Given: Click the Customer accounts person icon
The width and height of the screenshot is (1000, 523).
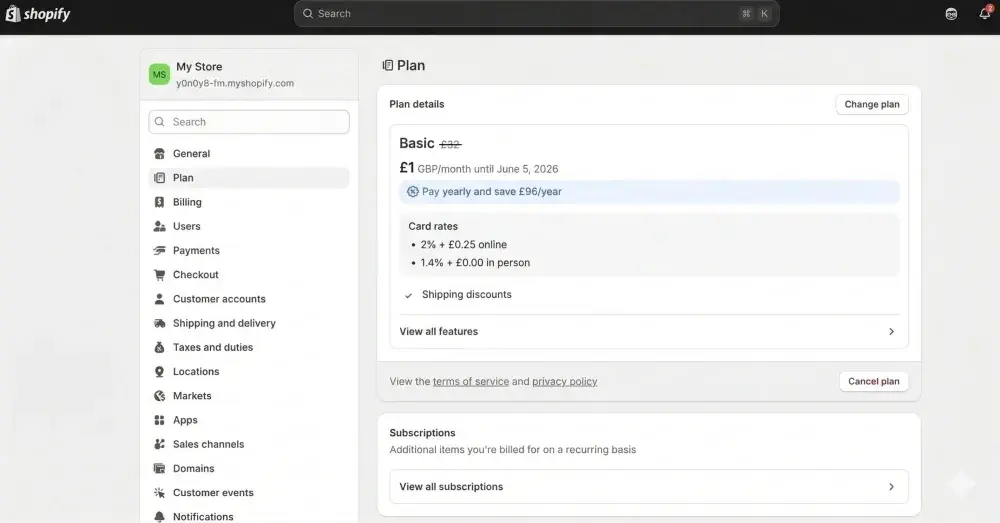Looking at the screenshot, I should tap(159, 299).
